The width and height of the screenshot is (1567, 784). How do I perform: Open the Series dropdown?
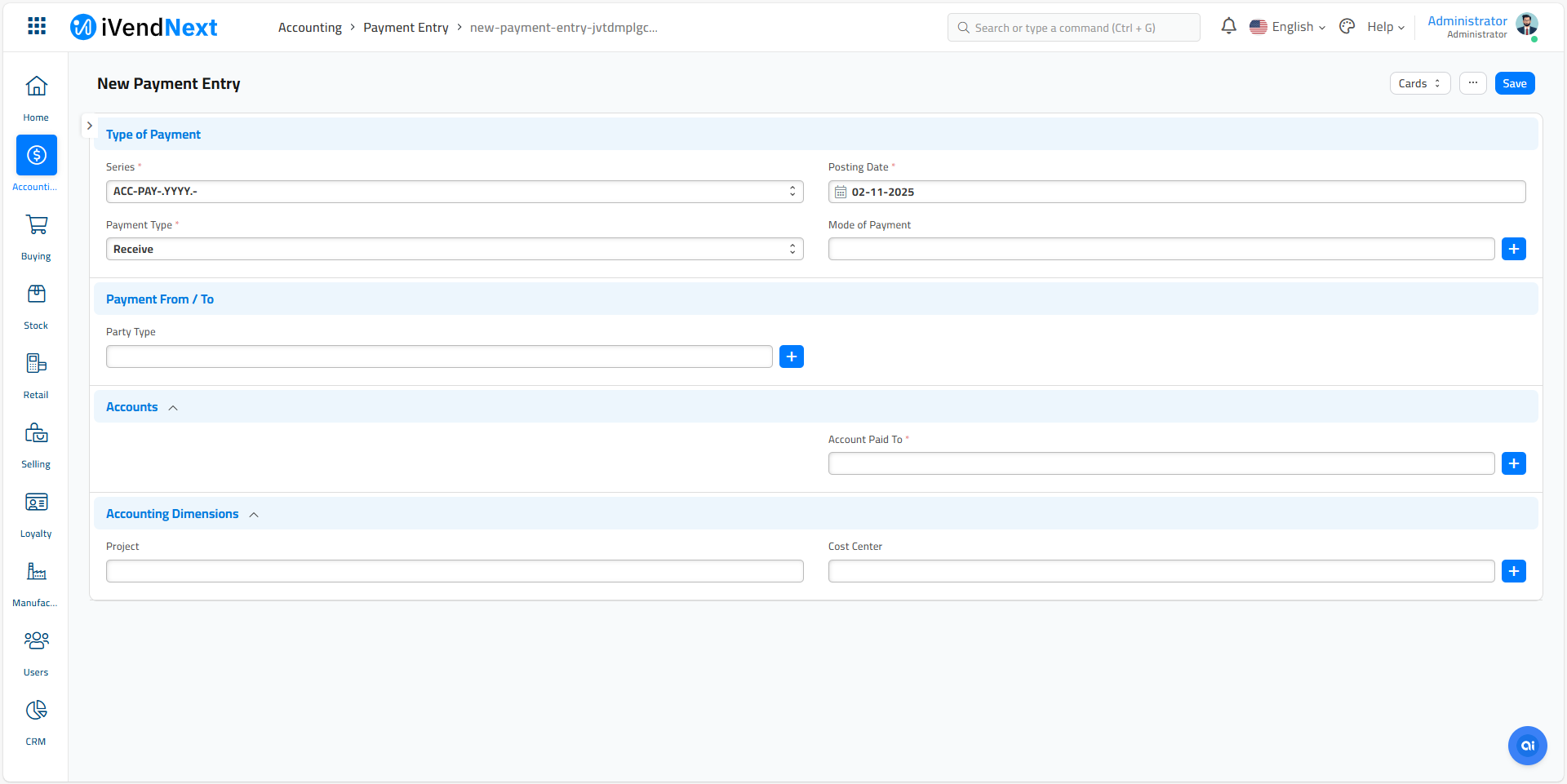[454, 192]
